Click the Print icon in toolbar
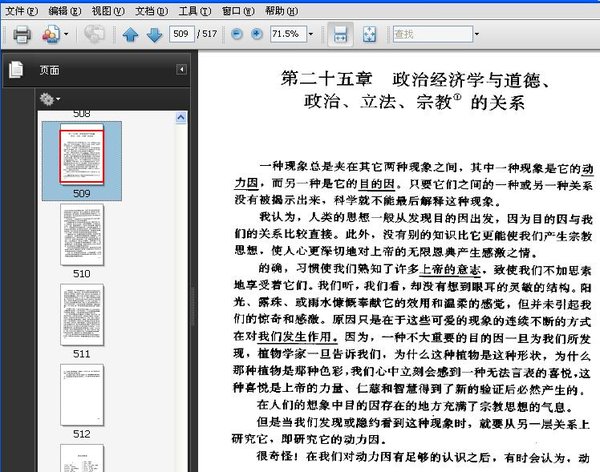Screen dimensions: 600x472 pos(21,35)
